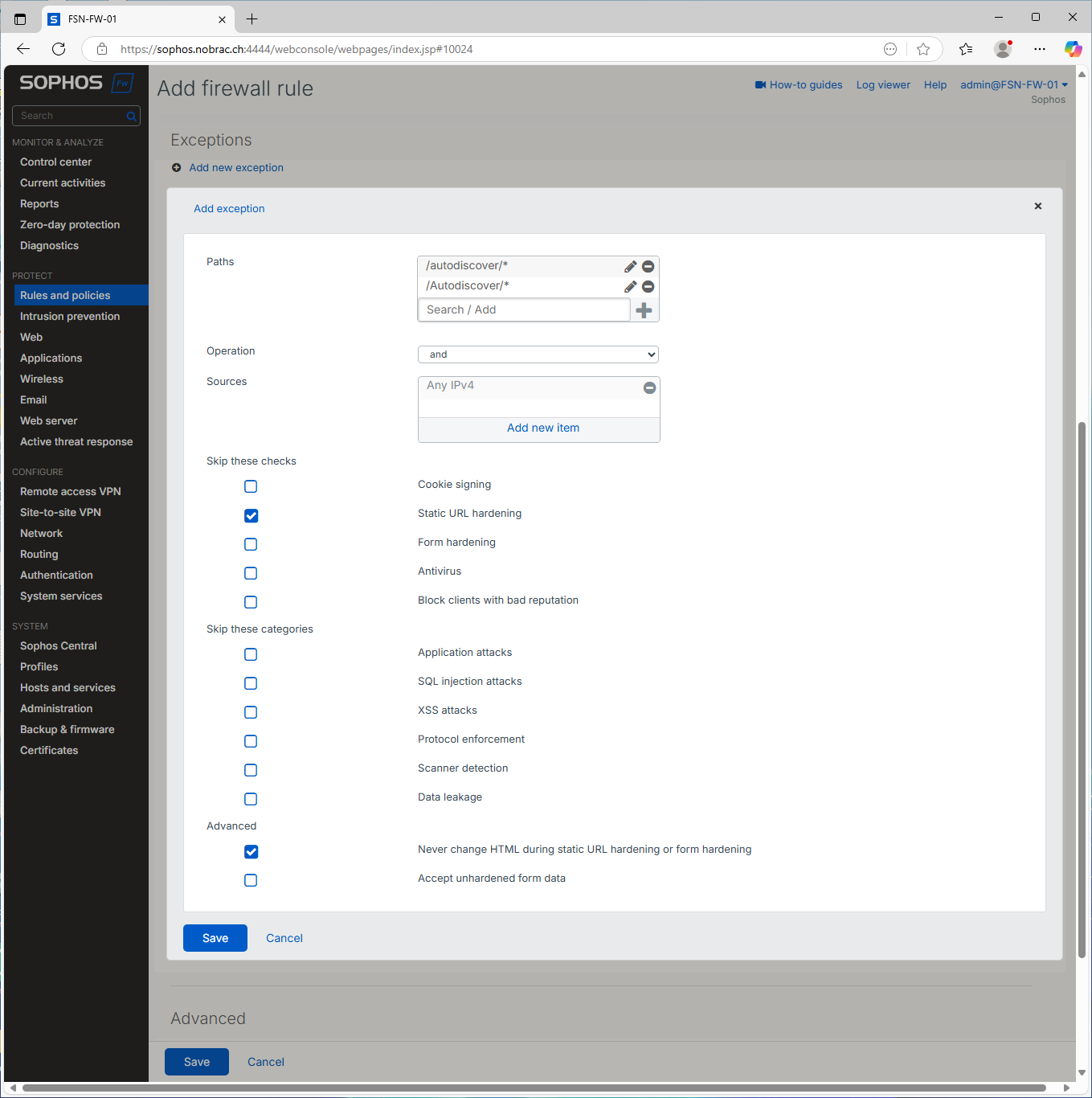Open the browser favorites list
This screenshot has width=1092, height=1098.
coord(966,49)
